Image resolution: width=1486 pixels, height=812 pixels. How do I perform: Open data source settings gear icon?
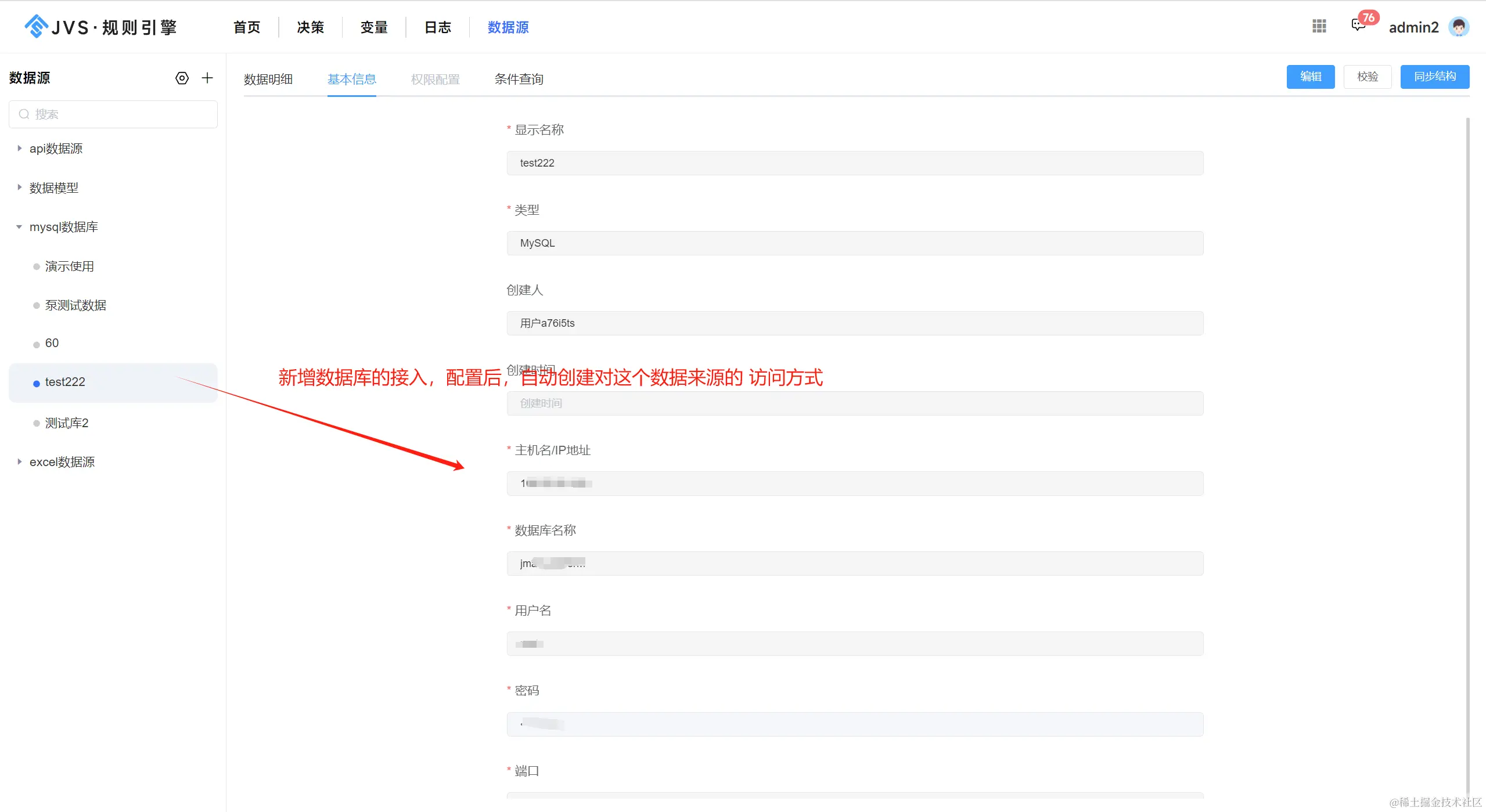pos(182,78)
